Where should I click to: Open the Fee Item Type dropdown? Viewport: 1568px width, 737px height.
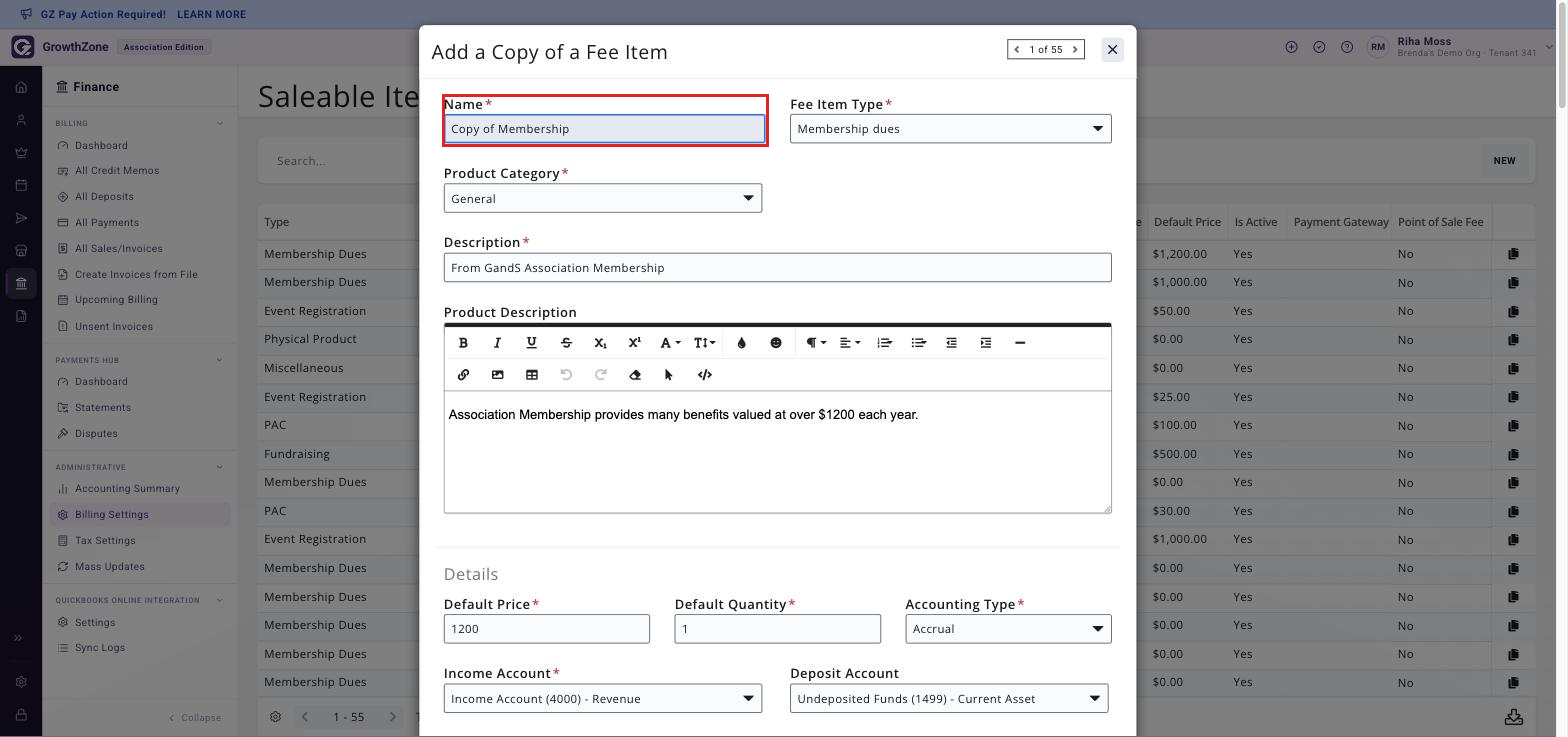coord(950,129)
